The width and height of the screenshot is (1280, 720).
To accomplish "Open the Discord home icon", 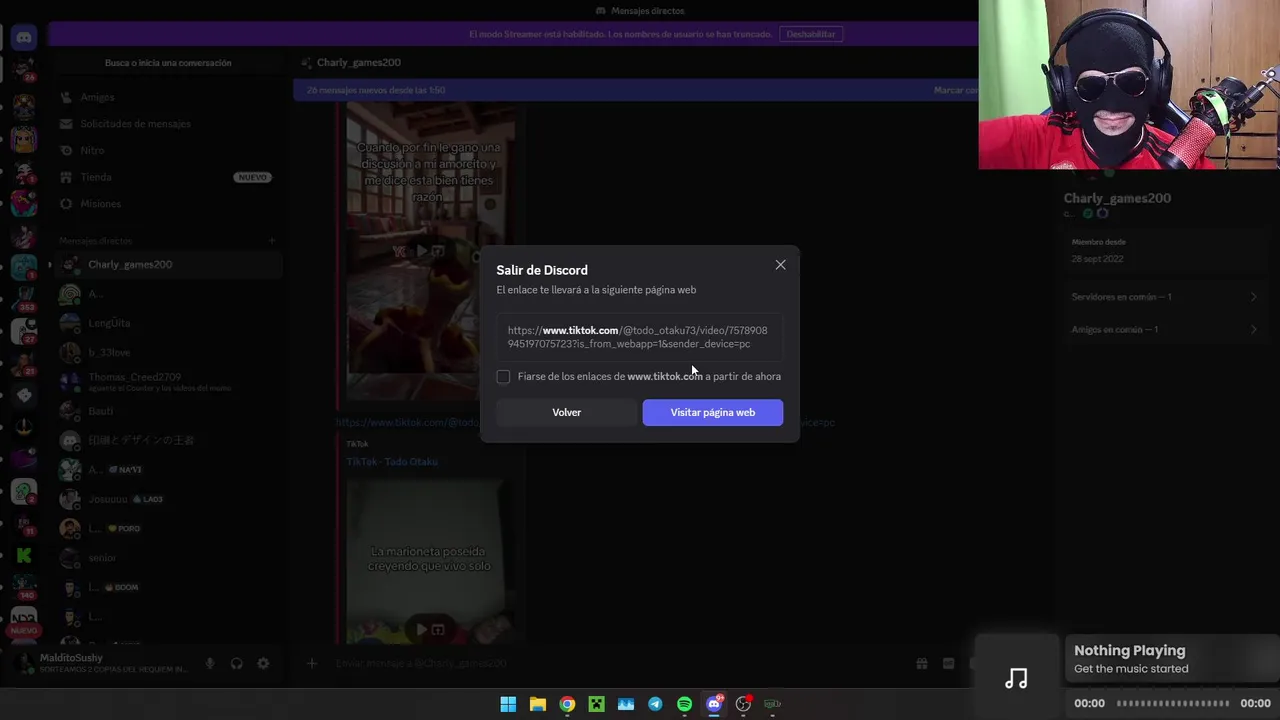I will [x=23, y=38].
